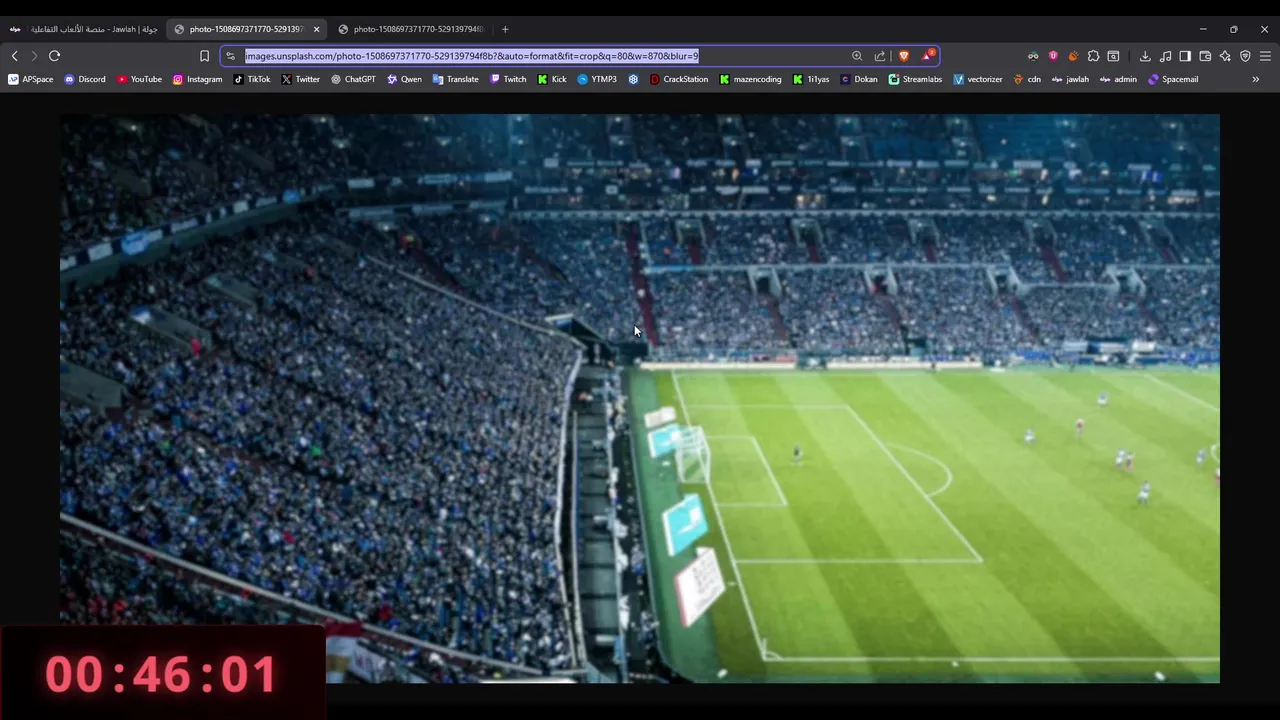Screen dimensions: 1280x720
Task: Close the active photo tab
Action: pyautogui.click(x=316, y=29)
